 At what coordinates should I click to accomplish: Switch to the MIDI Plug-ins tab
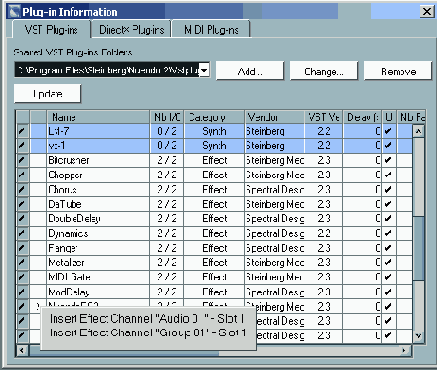pyautogui.click(x=211, y=30)
